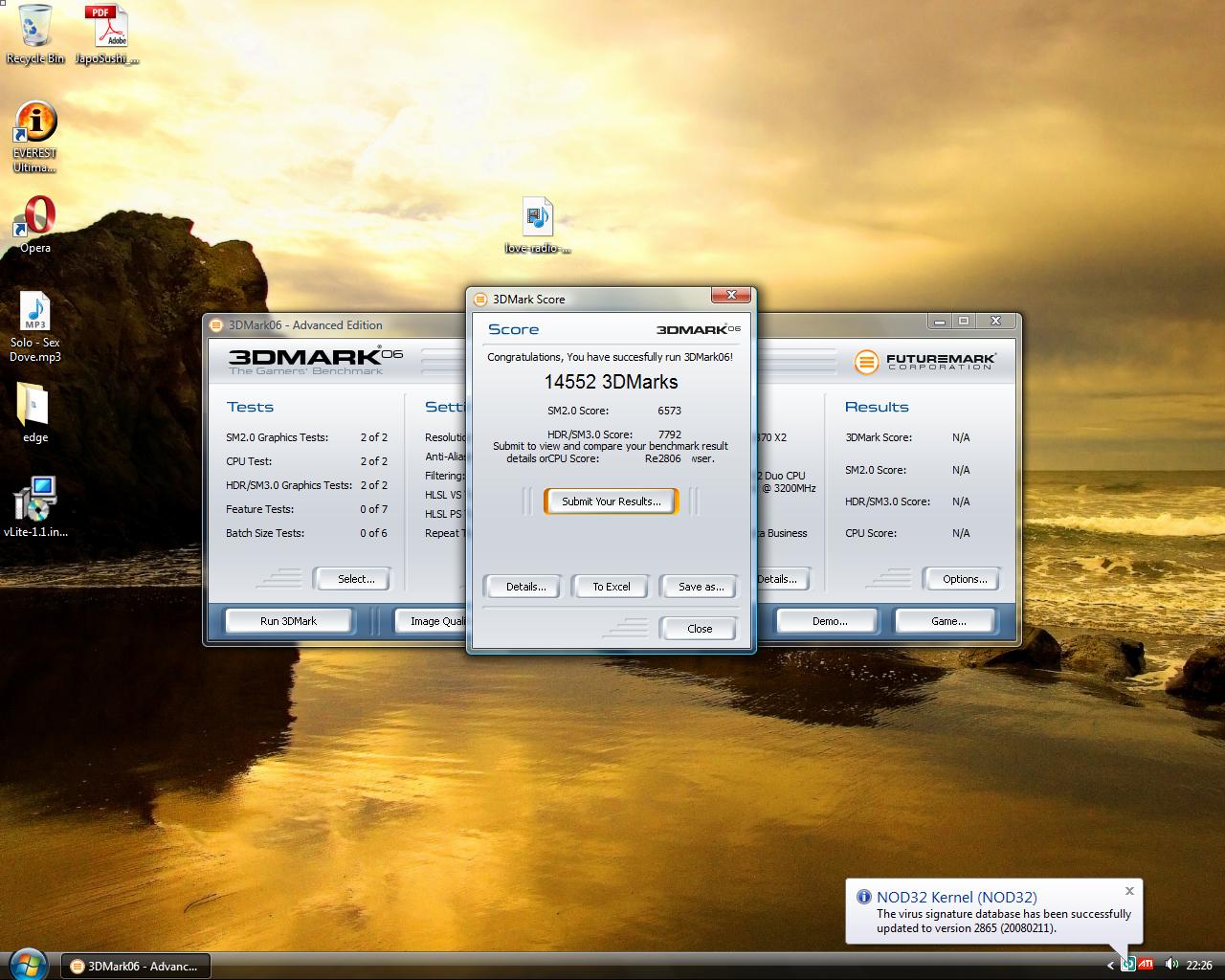Viewport: 1225px width, 980px height.
Task: Select the love-radio media file icon
Action: (538, 226)
